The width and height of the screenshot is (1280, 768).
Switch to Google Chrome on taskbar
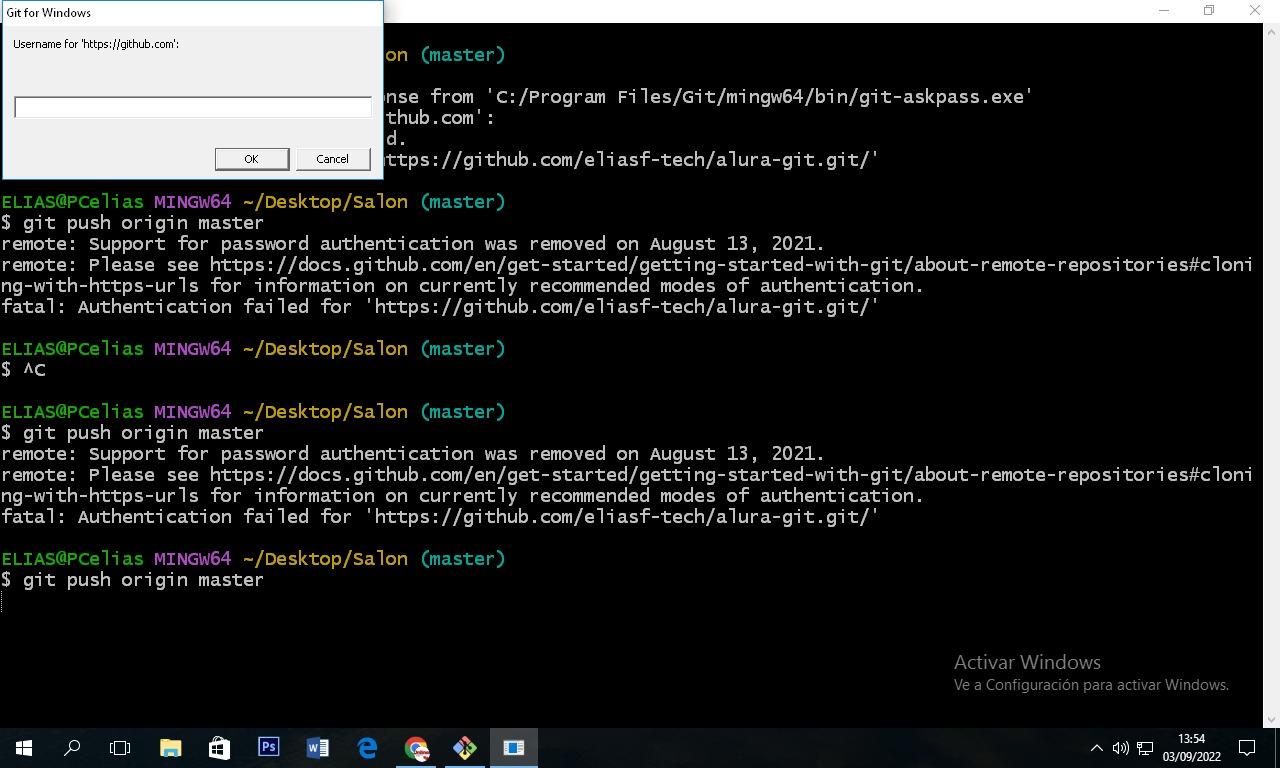click(416, 748)
